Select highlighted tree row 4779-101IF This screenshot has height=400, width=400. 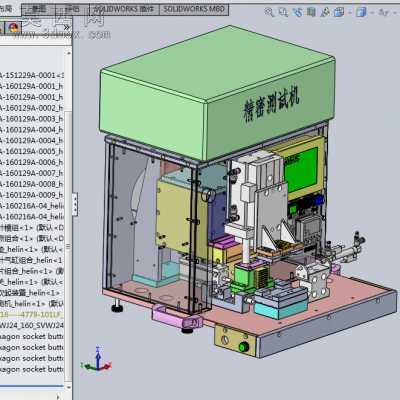tap(32, 315)
